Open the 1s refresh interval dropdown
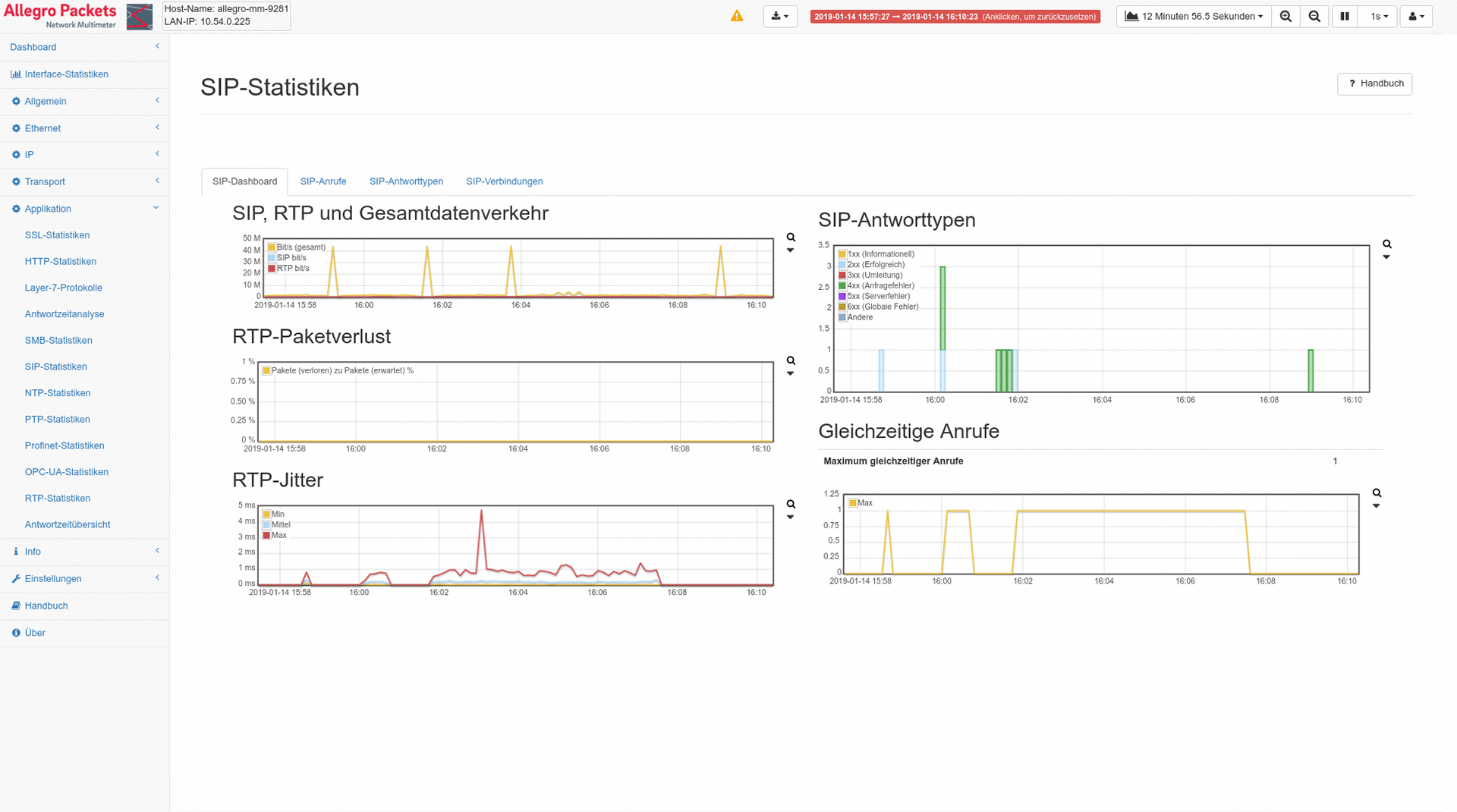The image size is (1457, 812). click(1379, 16)
